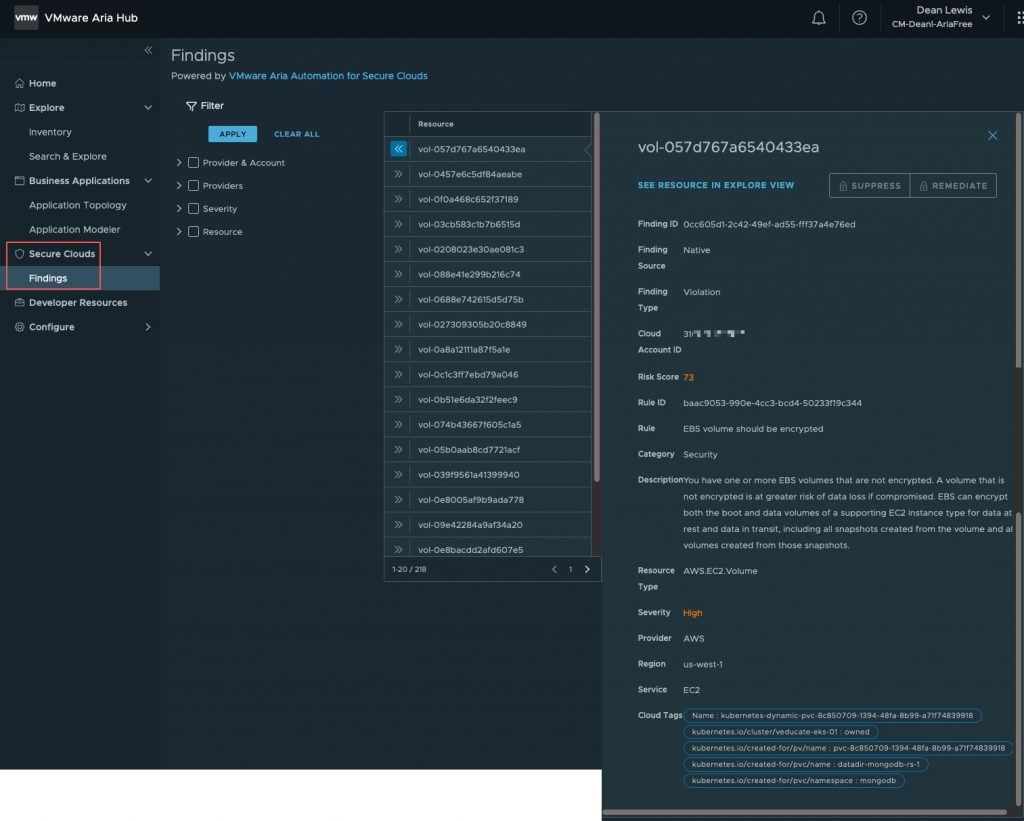Collapse the Explore menu chevron

(x=148, y=107)
